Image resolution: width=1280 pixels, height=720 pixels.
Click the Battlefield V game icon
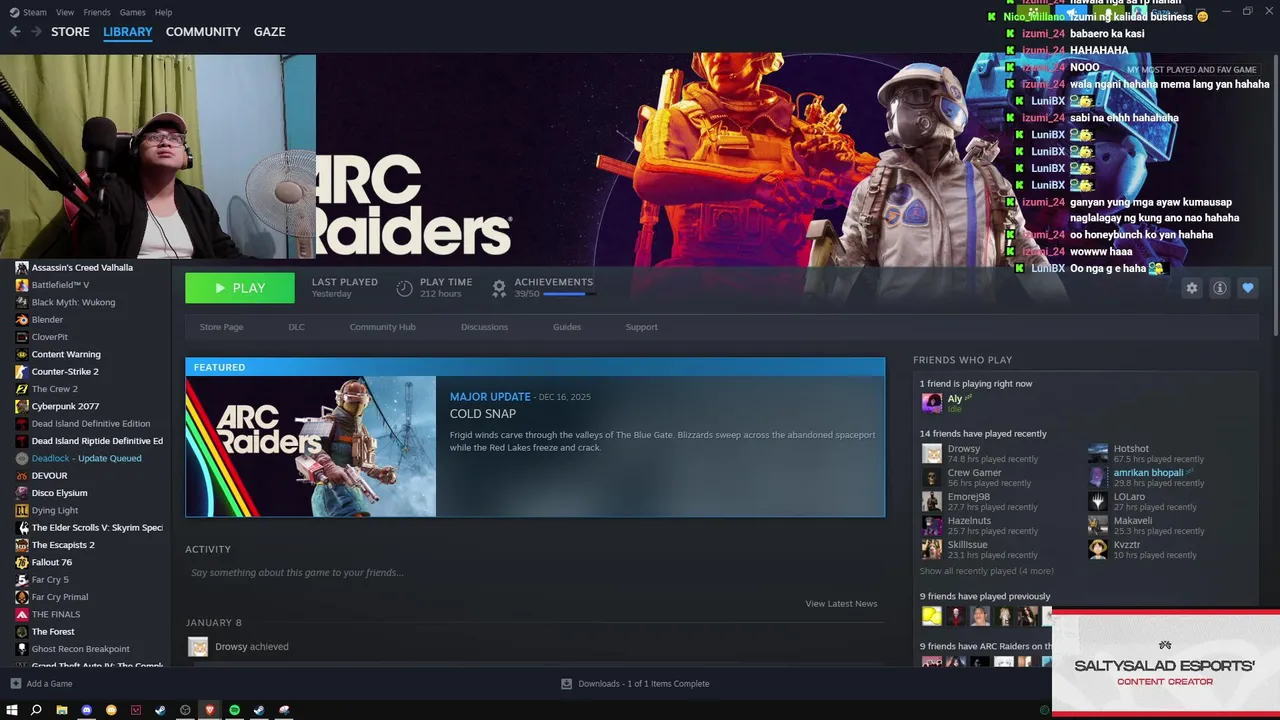click(22, 285)
